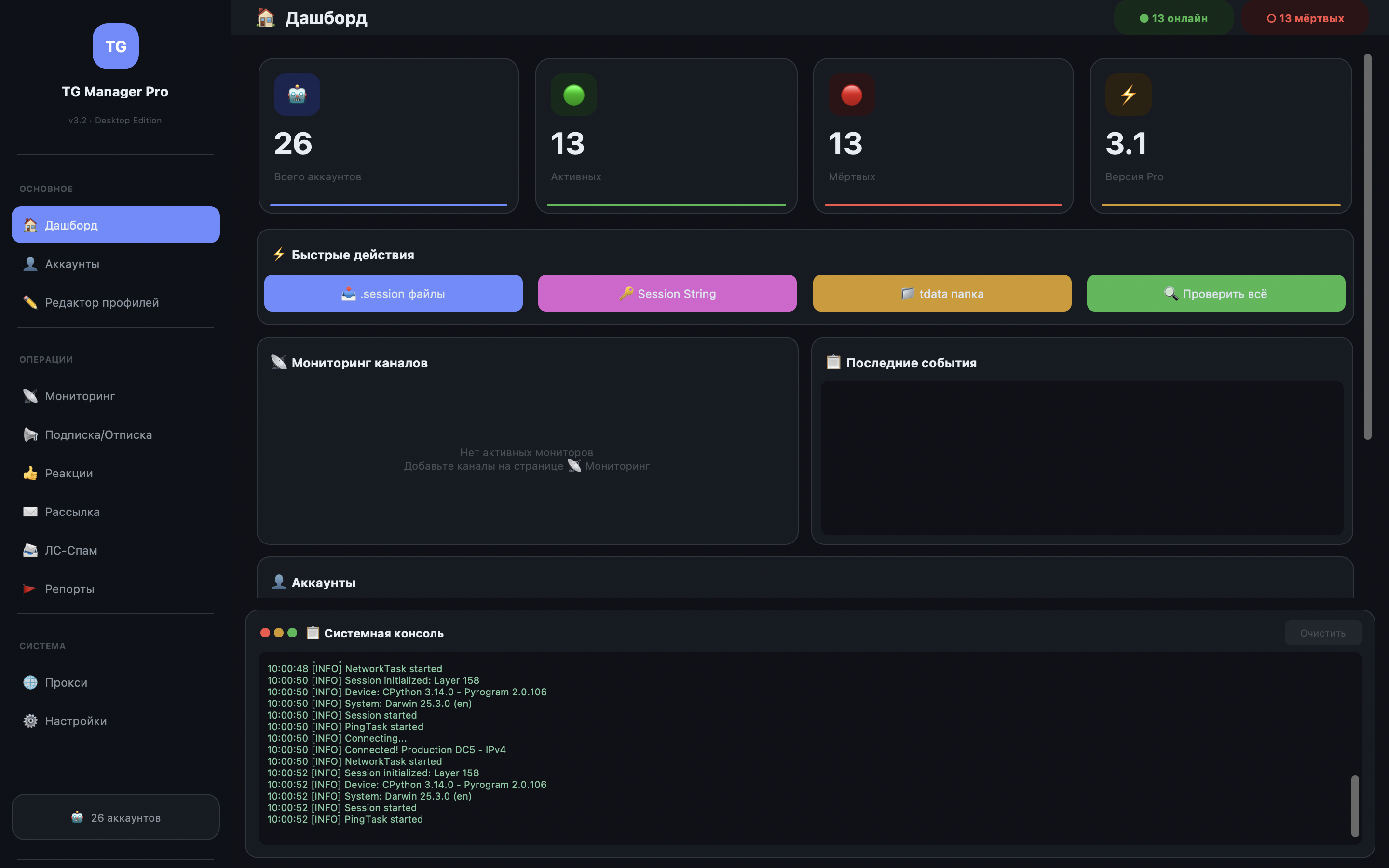Click the 13 мёртвых status badge
Image resolution: width=1389 pixels, height=868 pixels.
(1305, 18)
